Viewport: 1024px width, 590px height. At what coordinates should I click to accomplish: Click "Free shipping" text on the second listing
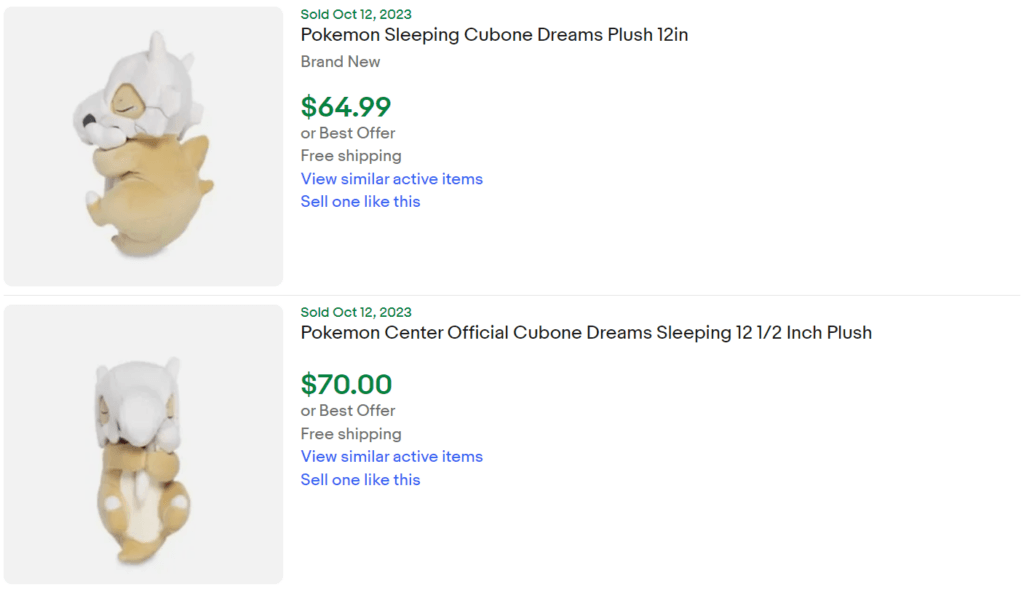[x=350, y=433]
